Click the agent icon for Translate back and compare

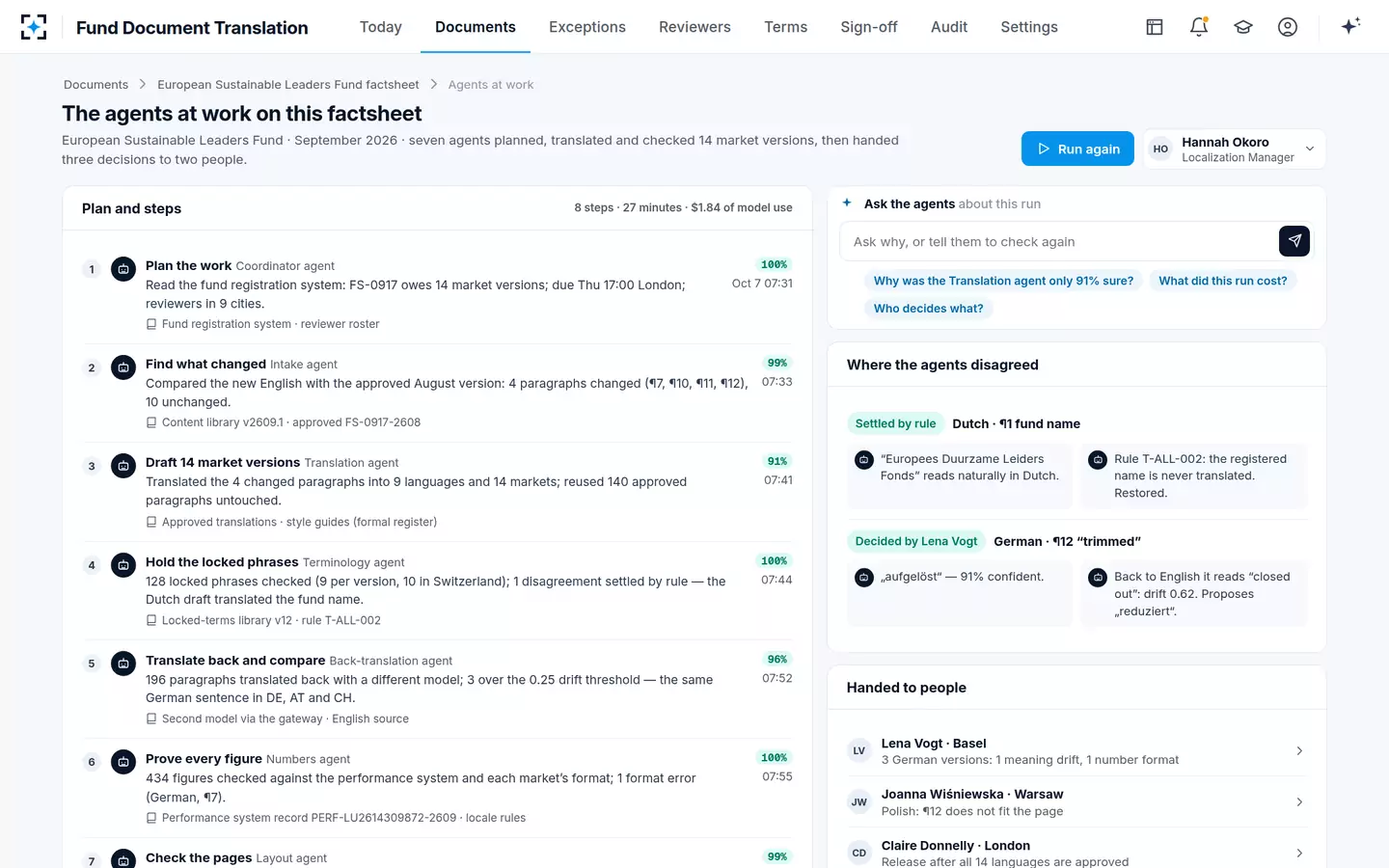(123, 664)
